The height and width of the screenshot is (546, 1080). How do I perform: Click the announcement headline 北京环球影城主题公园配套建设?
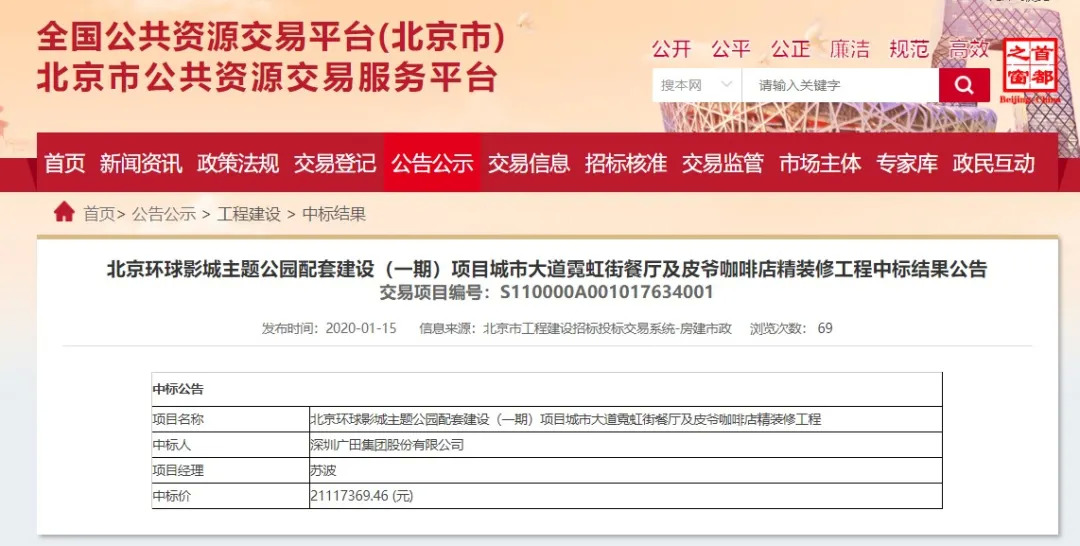(x=547, y=269)
